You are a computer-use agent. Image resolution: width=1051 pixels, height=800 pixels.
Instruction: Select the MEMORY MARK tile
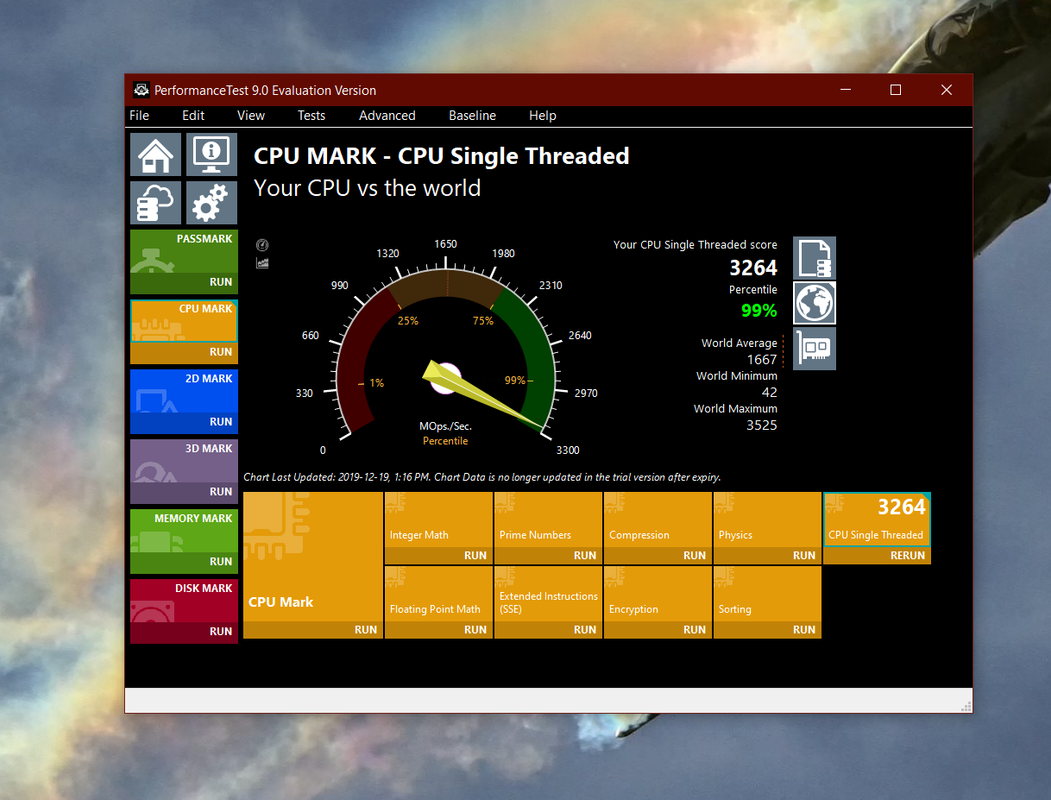click(x=184, y=531)
